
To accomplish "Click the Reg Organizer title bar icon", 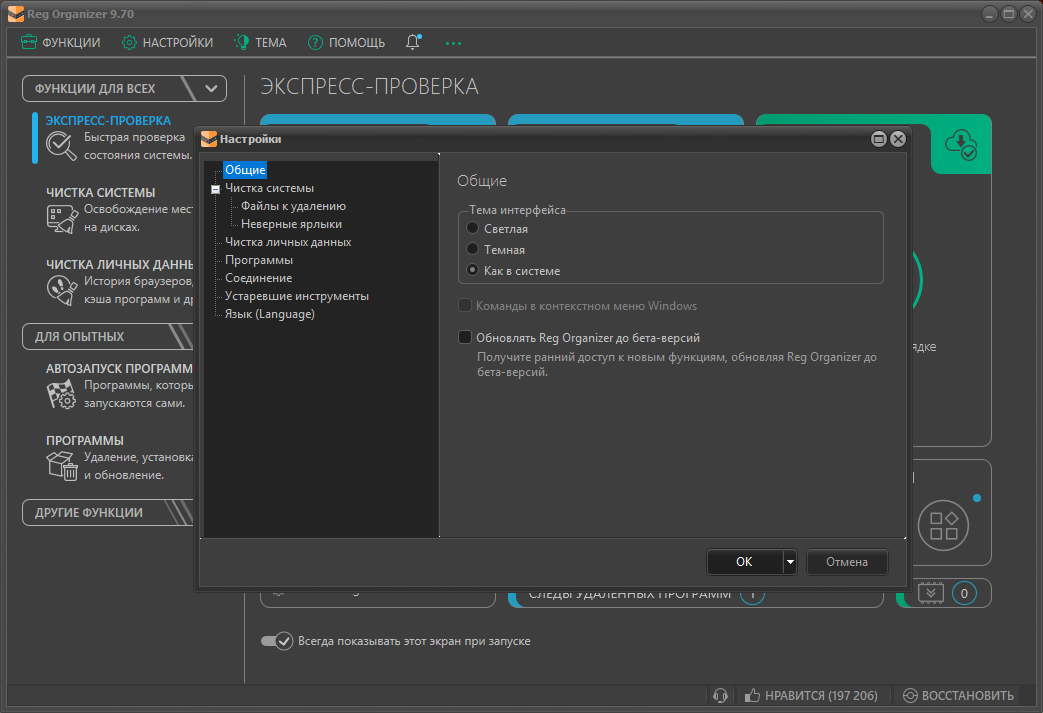I will pos(16,14).
